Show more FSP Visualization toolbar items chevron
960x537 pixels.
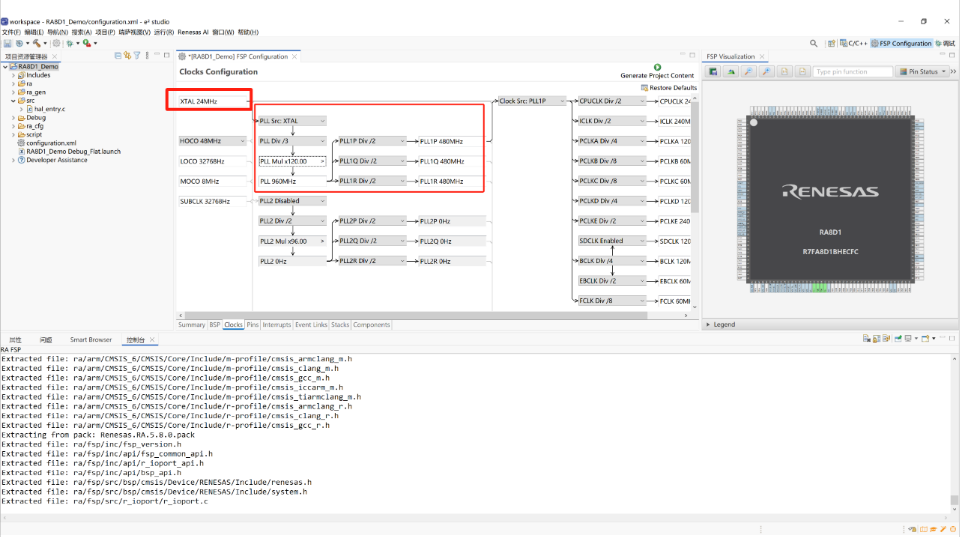[x=953, y=72]
